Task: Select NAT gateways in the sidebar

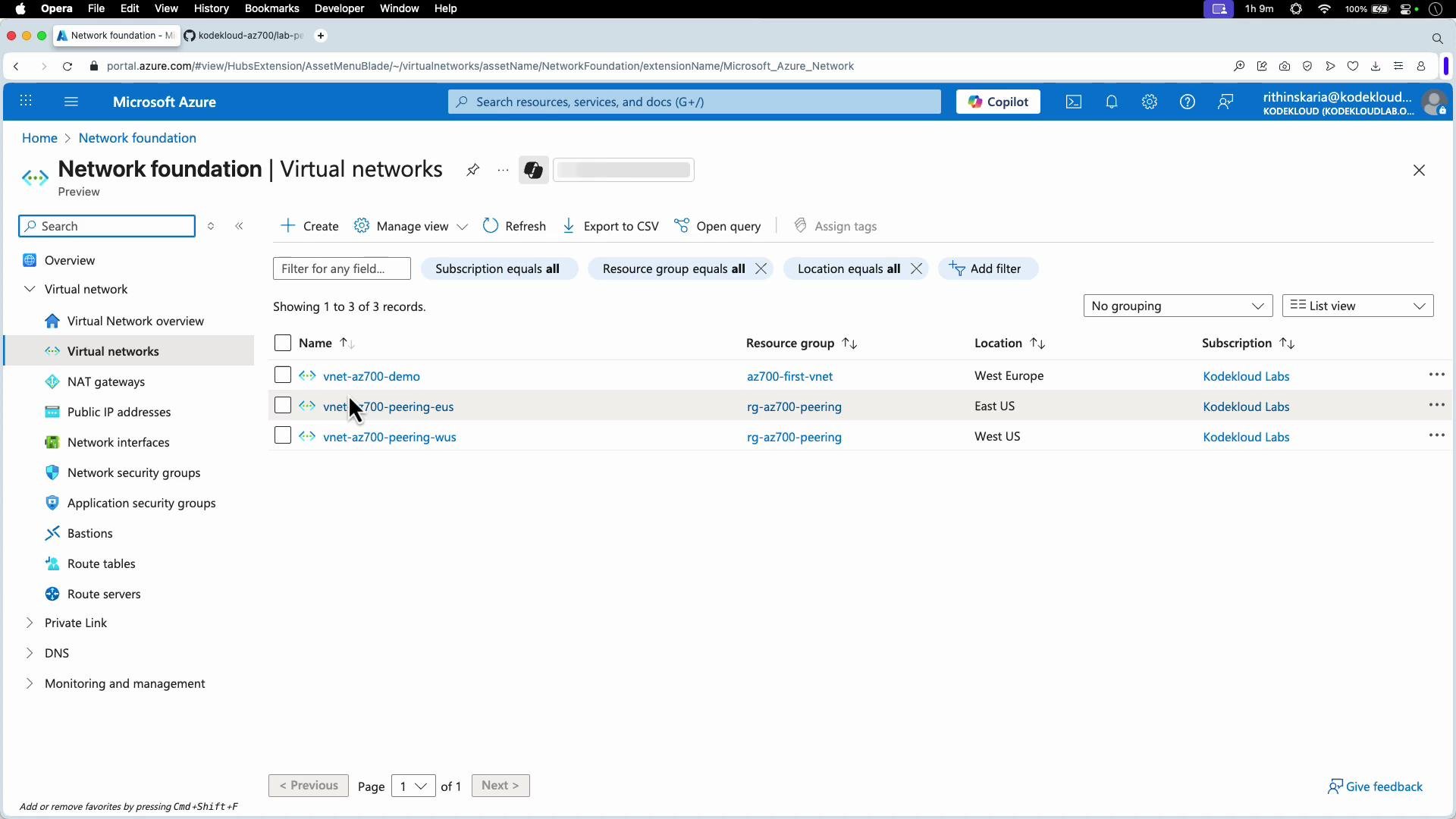Action: 105,381
